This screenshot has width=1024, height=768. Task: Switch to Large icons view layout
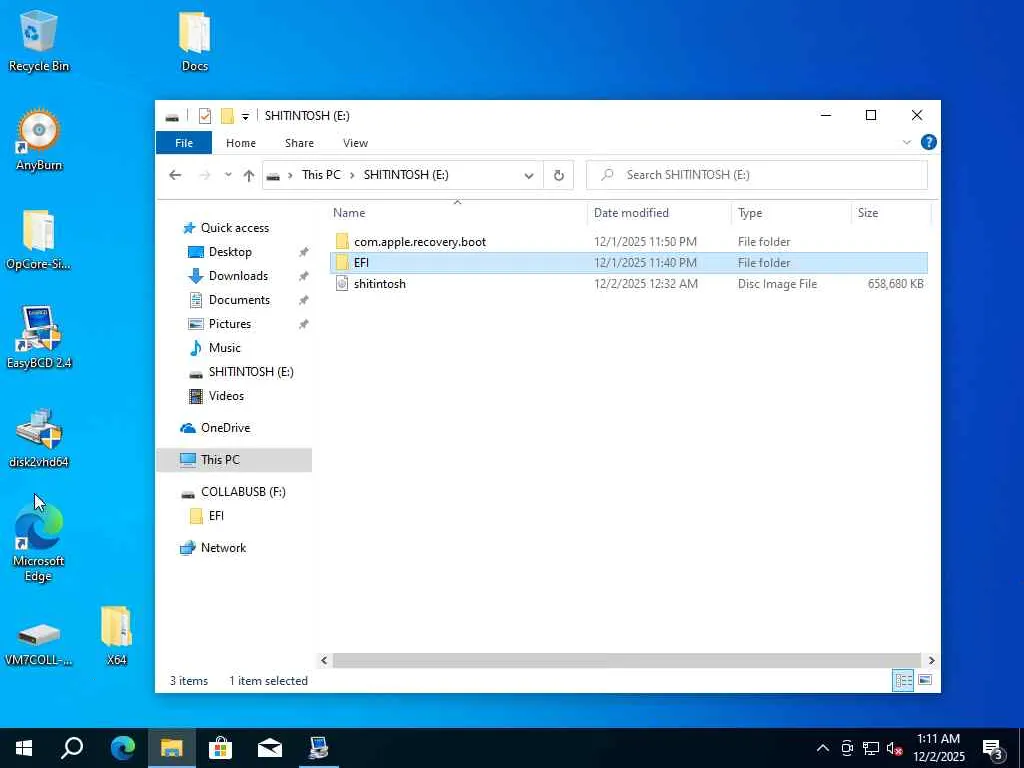925,680
